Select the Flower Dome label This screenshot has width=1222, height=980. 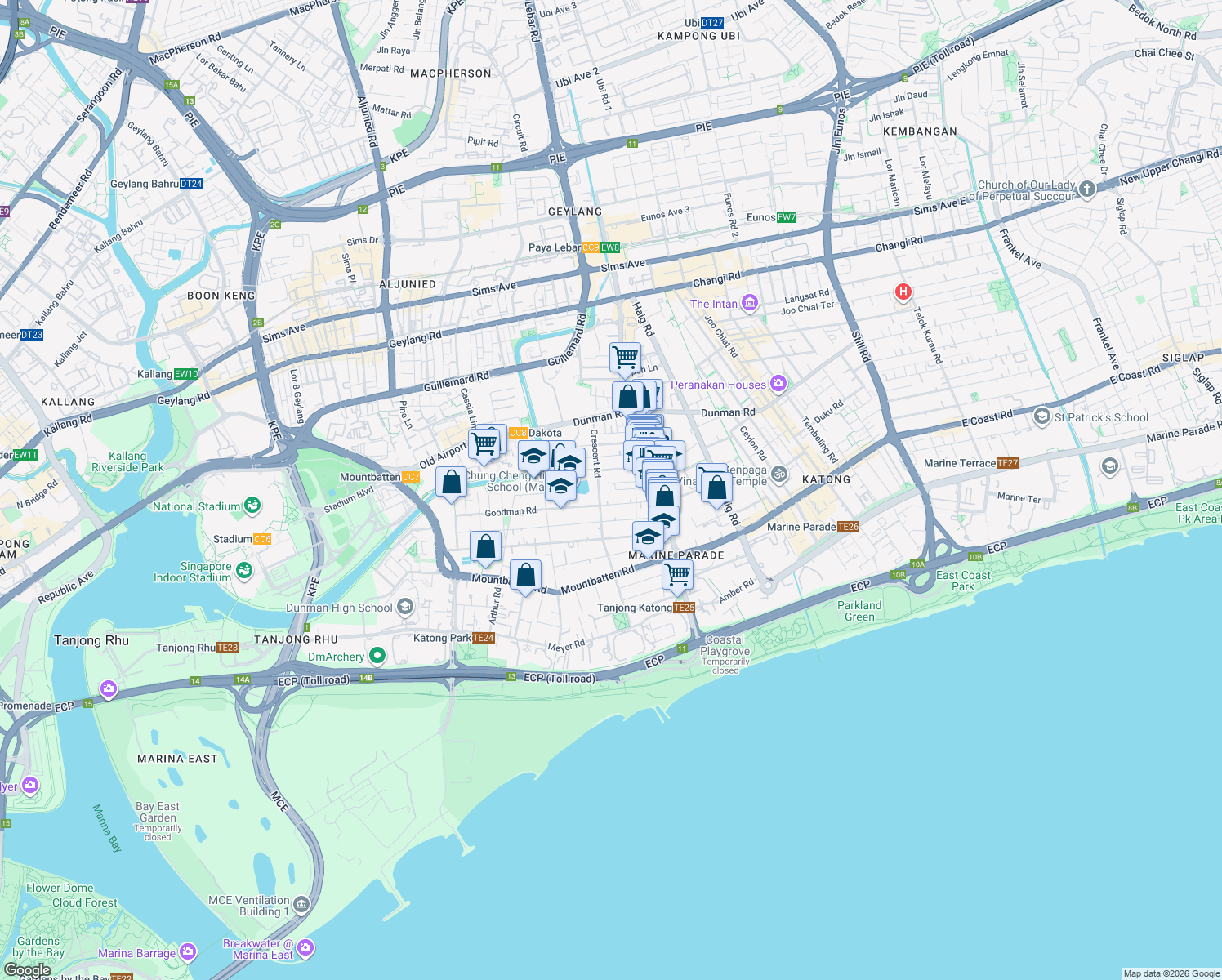pos(60,888)
